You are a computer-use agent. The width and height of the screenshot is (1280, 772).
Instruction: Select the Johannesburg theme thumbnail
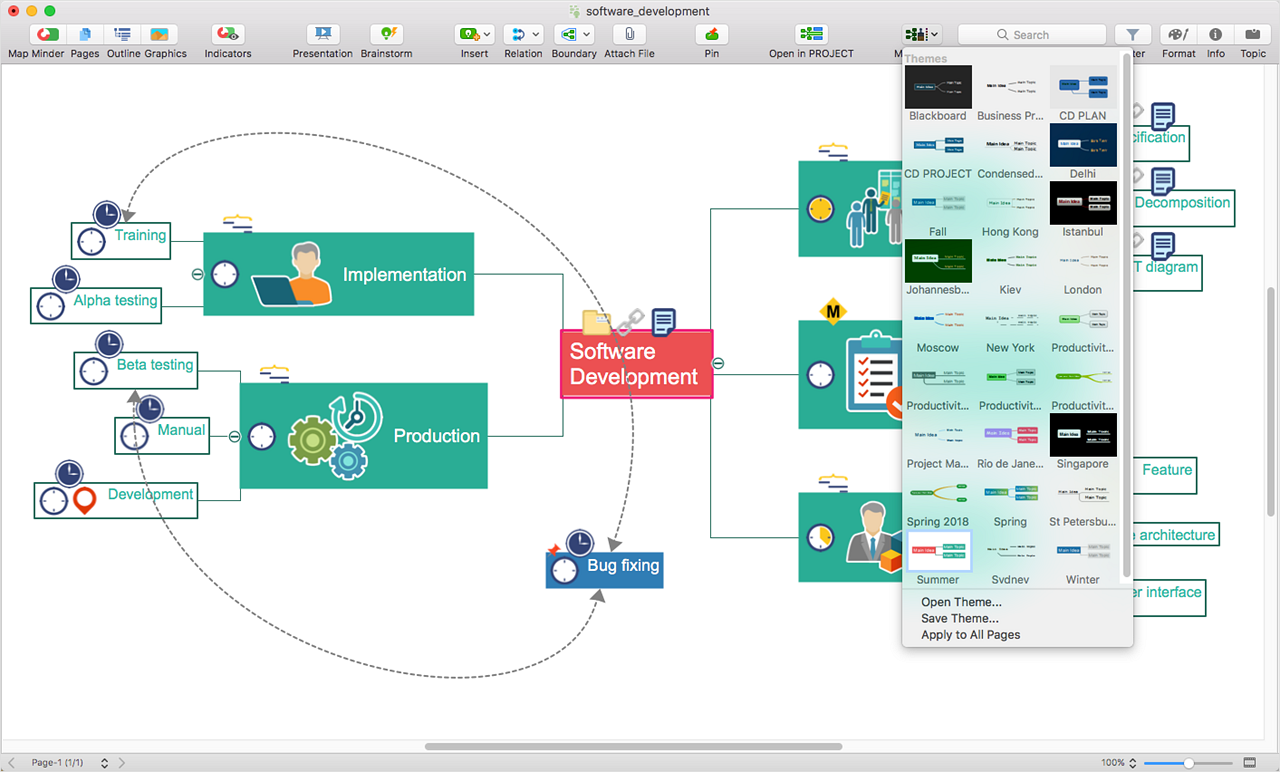tap(938, 261)
